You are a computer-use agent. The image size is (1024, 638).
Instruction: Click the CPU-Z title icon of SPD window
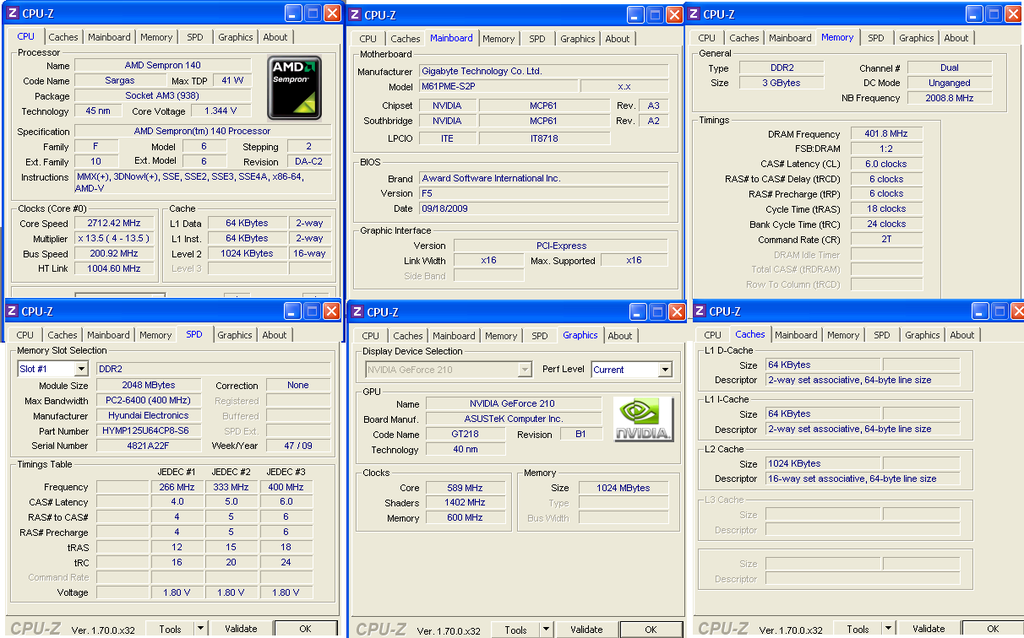coord(12,311)
